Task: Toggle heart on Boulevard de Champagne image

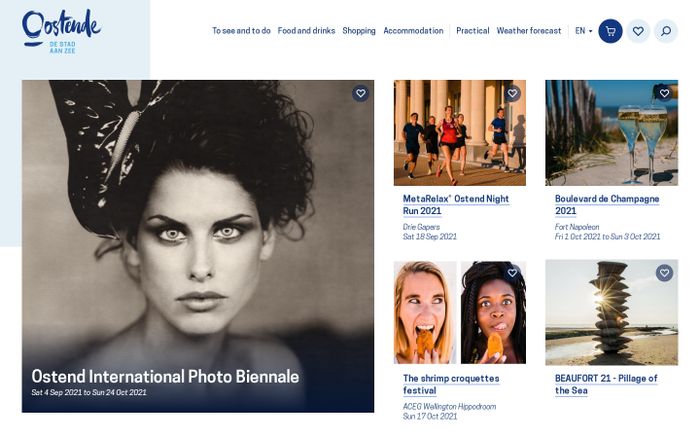Action: point(664,94)
